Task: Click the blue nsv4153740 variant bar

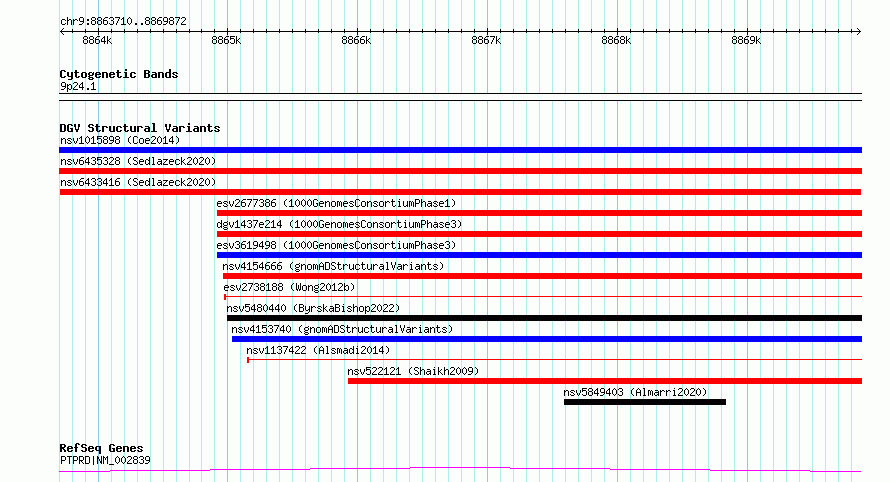Action: click(547, 339)
